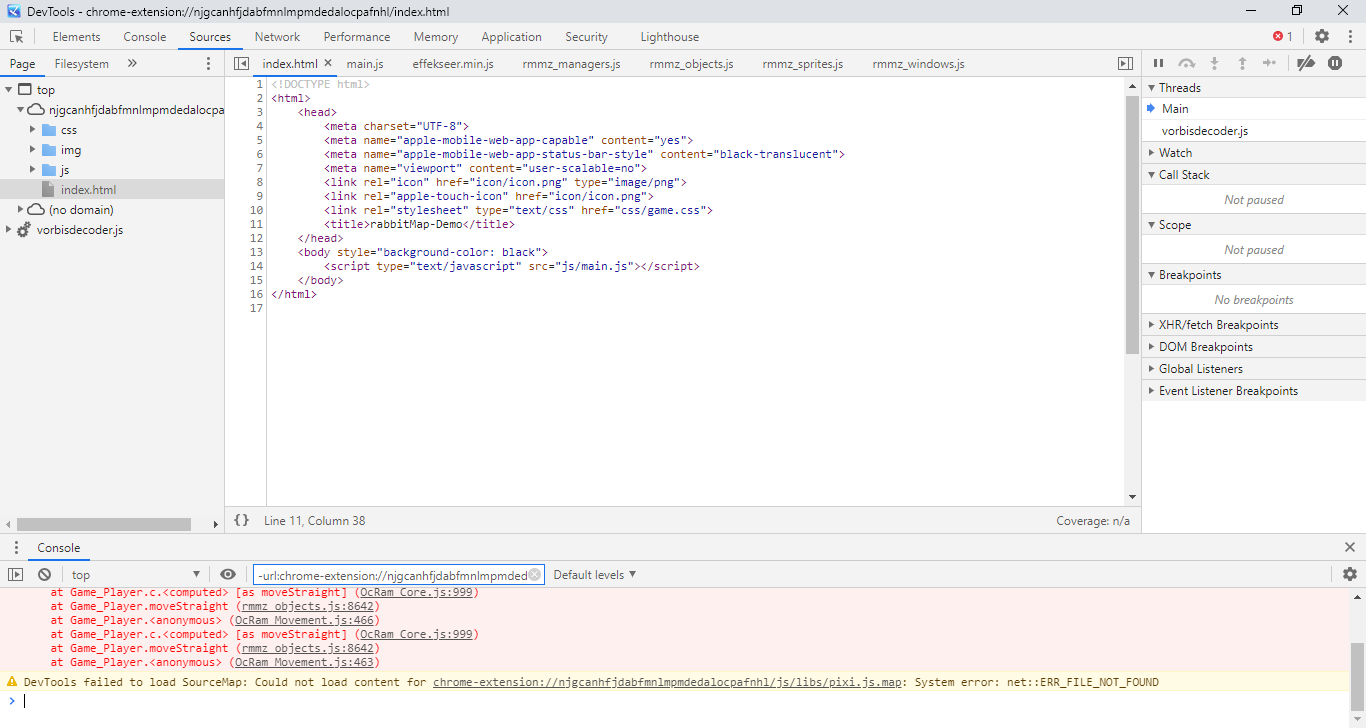
Task: Switch to the Elements panel tab
Action: point(76,37)
